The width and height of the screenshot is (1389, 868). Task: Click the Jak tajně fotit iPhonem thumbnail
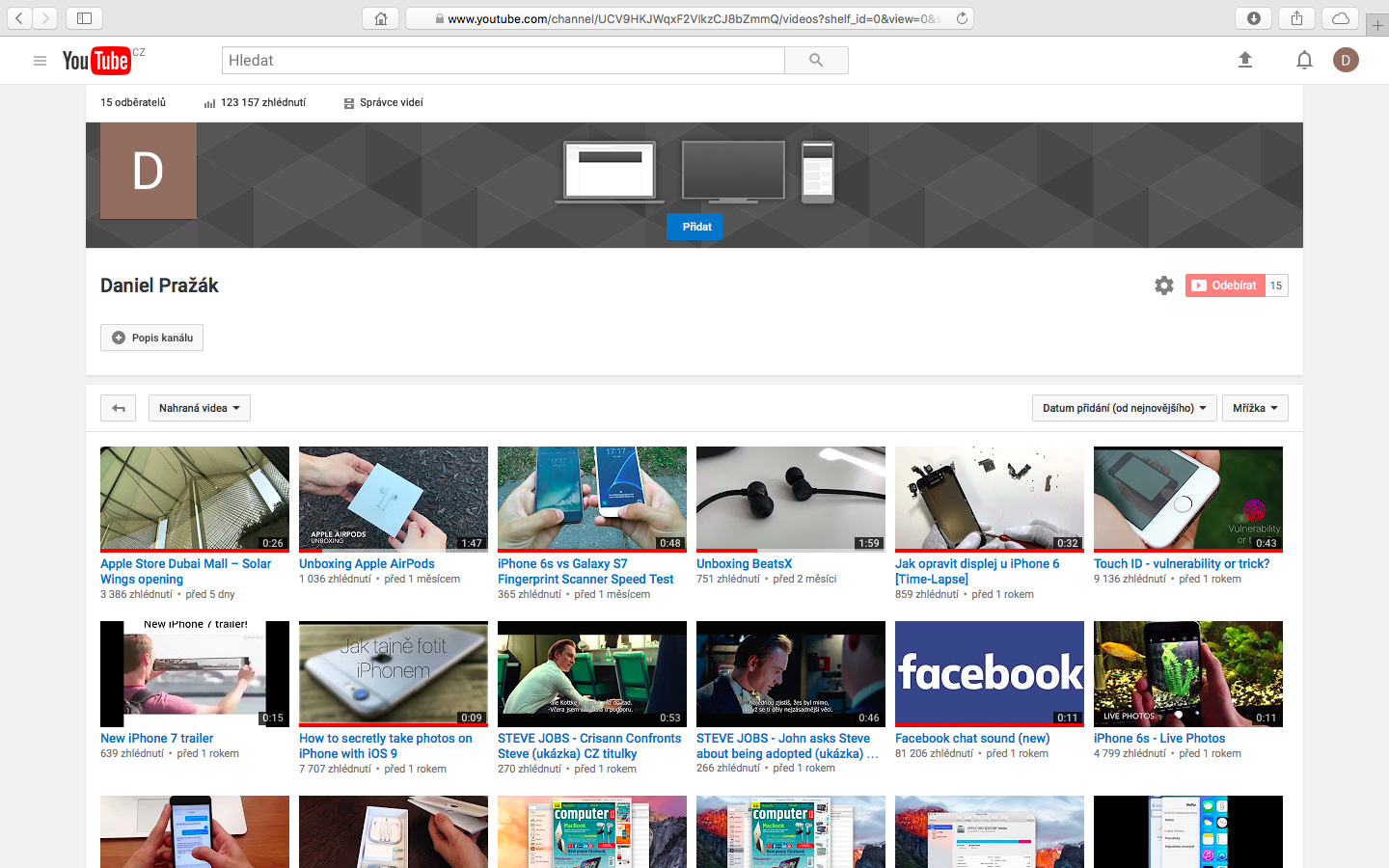(x=394, y=674)
